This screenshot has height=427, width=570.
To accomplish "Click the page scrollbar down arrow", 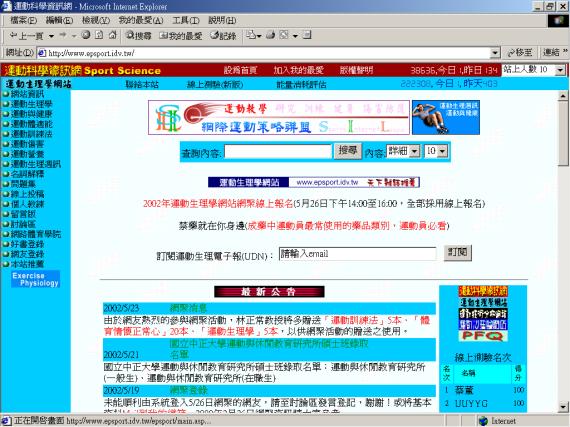I will click(x=563, y=407).
